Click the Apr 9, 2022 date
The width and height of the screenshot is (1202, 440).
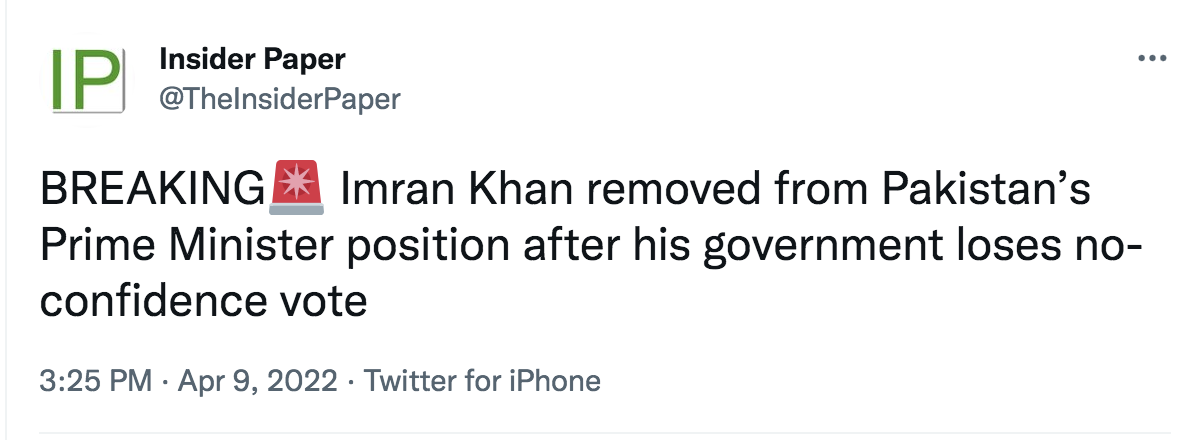(x=255, y=381)
